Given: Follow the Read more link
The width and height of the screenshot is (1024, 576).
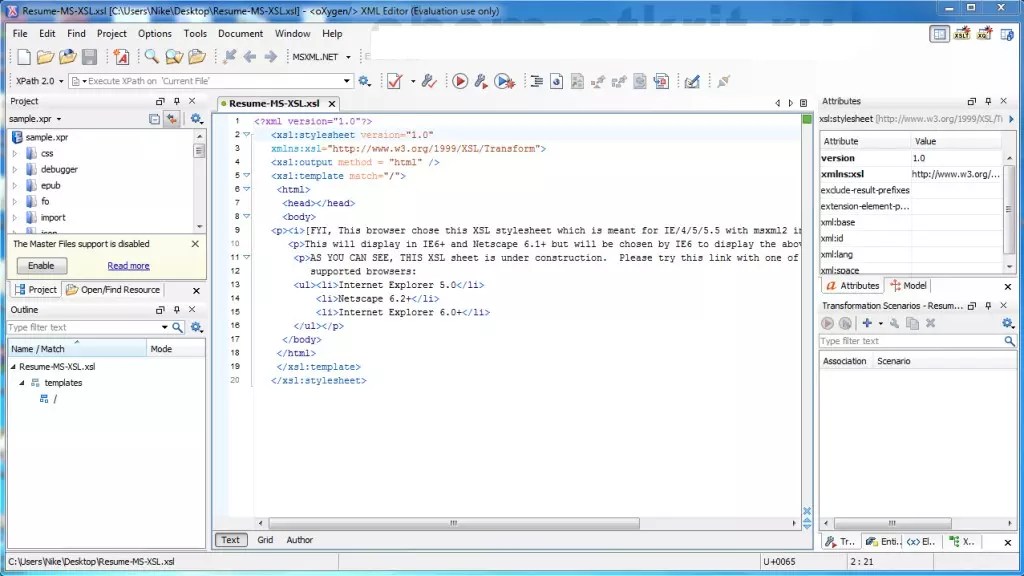Looking at the screenshot, I should tap(129, 266).
